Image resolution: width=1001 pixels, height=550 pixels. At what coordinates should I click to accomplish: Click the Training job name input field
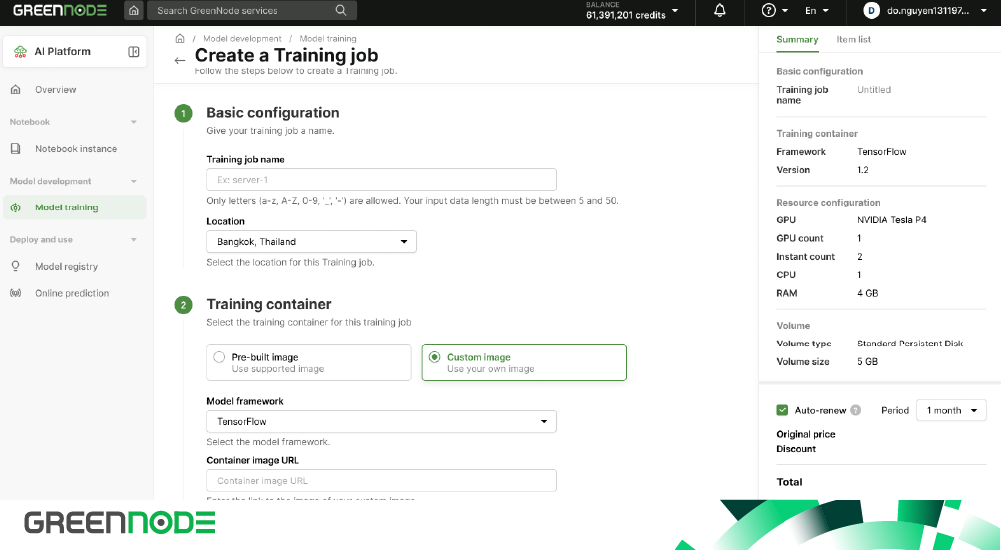pyautogui.click(x=381, y=180)
